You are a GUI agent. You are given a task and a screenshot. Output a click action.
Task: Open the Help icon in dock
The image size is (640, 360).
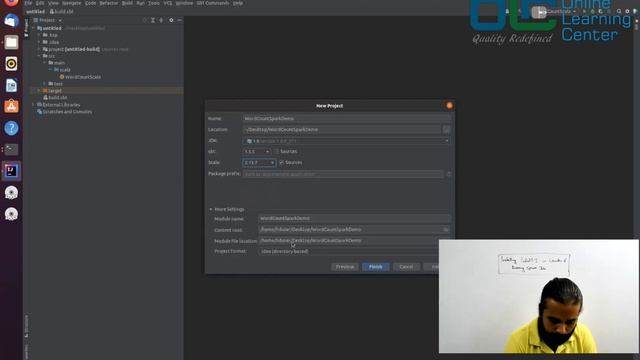click(11, 128)
